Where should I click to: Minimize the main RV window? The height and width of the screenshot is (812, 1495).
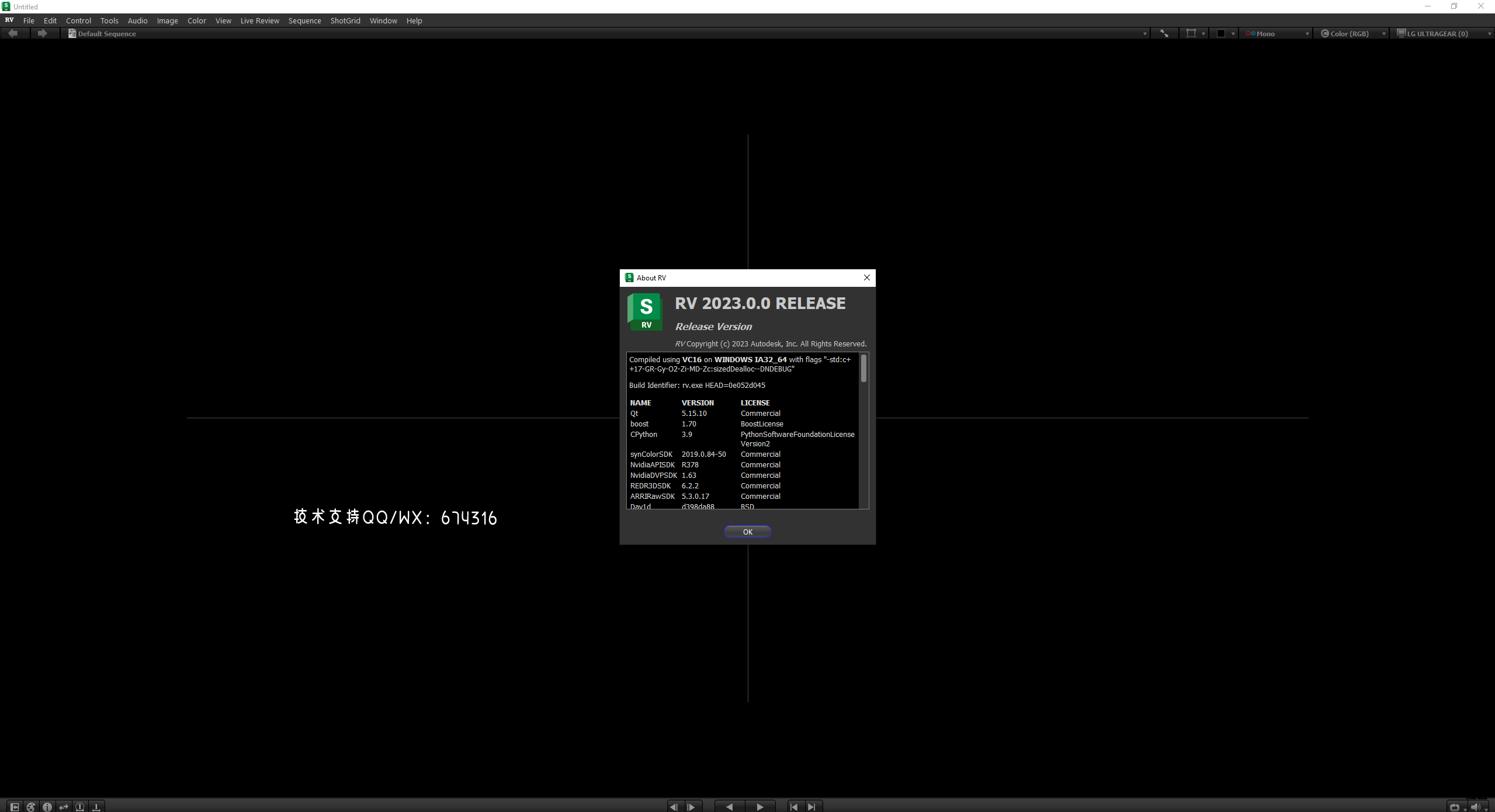click(x=1427, y=6)
